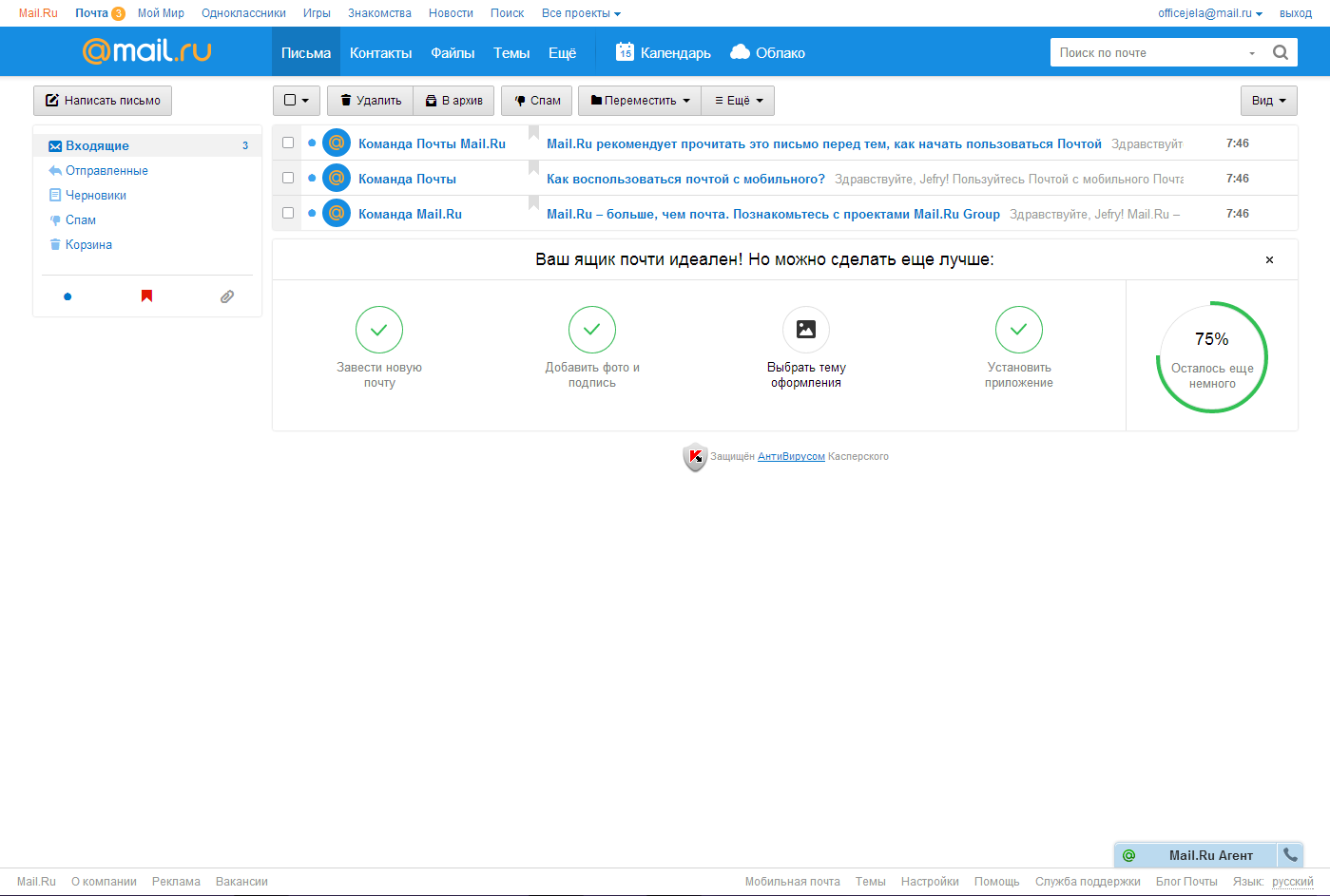Open Мой Мир in top bar

tap(161, 13)
